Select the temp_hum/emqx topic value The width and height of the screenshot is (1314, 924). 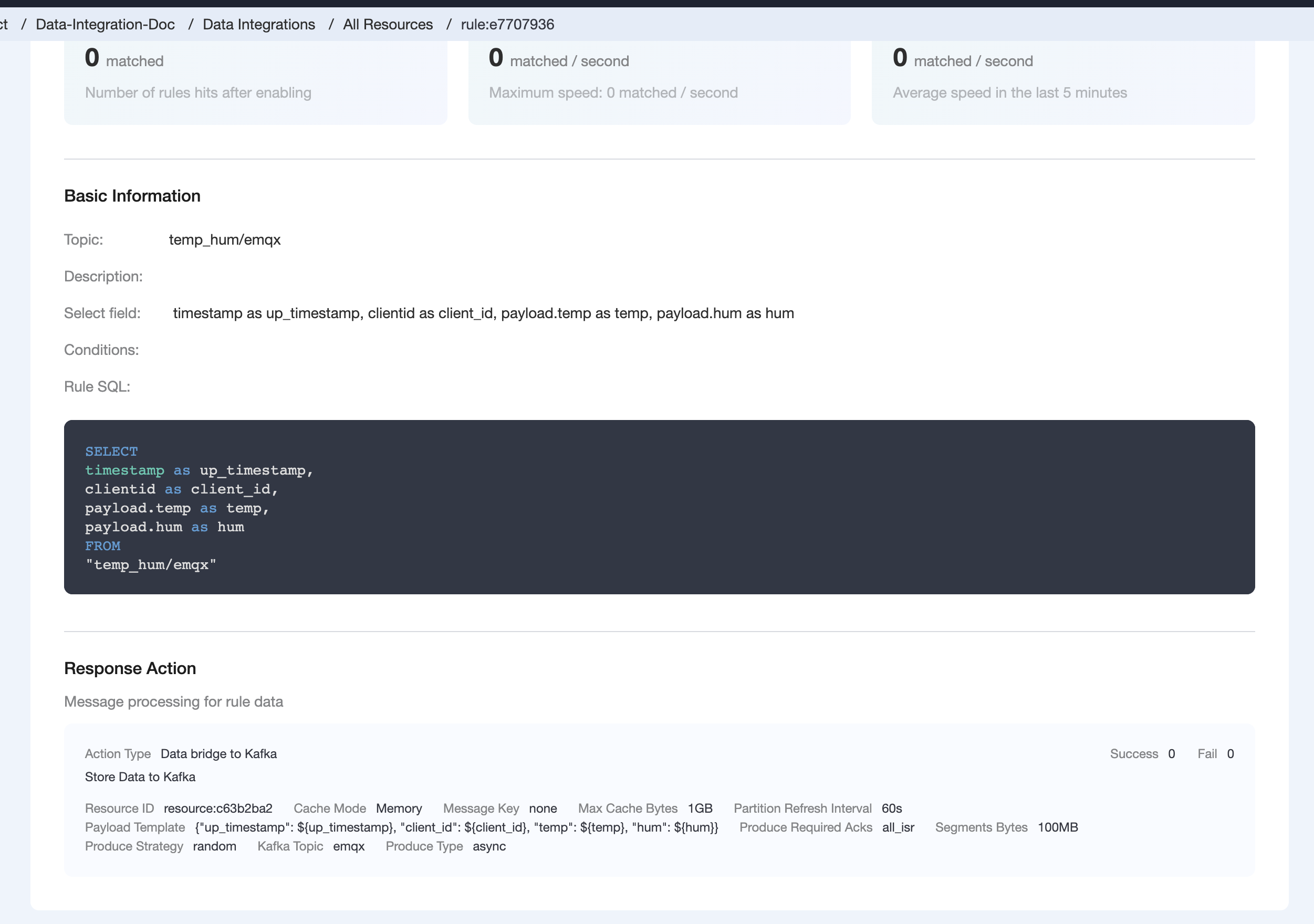point(224,239)
